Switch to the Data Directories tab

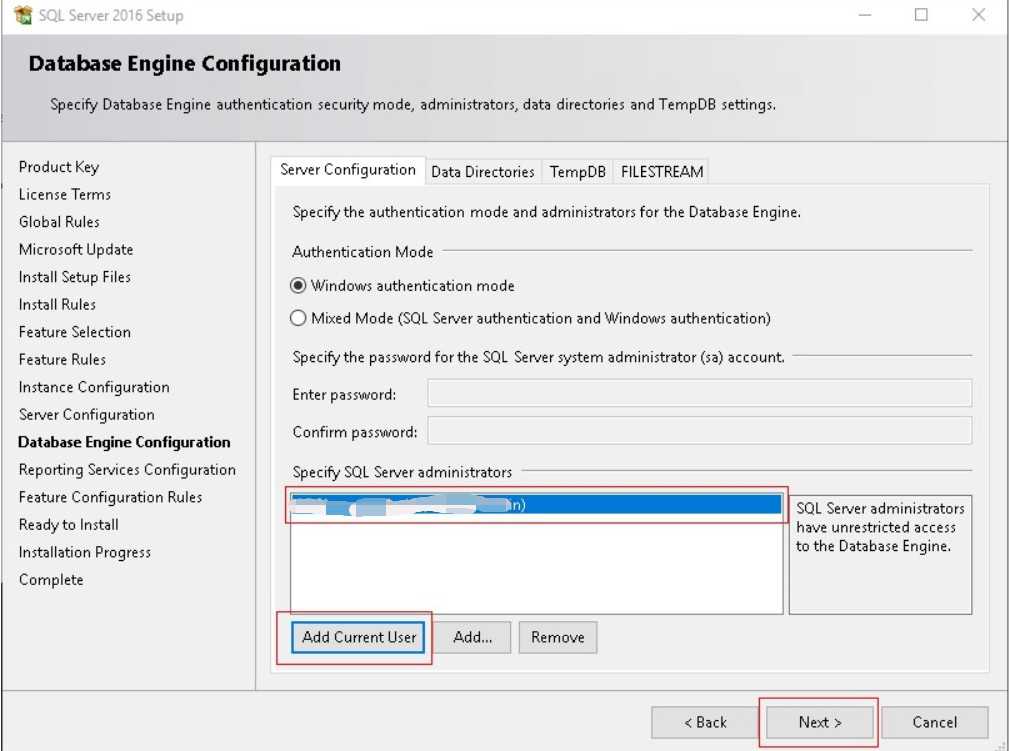(x=482, y=172)
